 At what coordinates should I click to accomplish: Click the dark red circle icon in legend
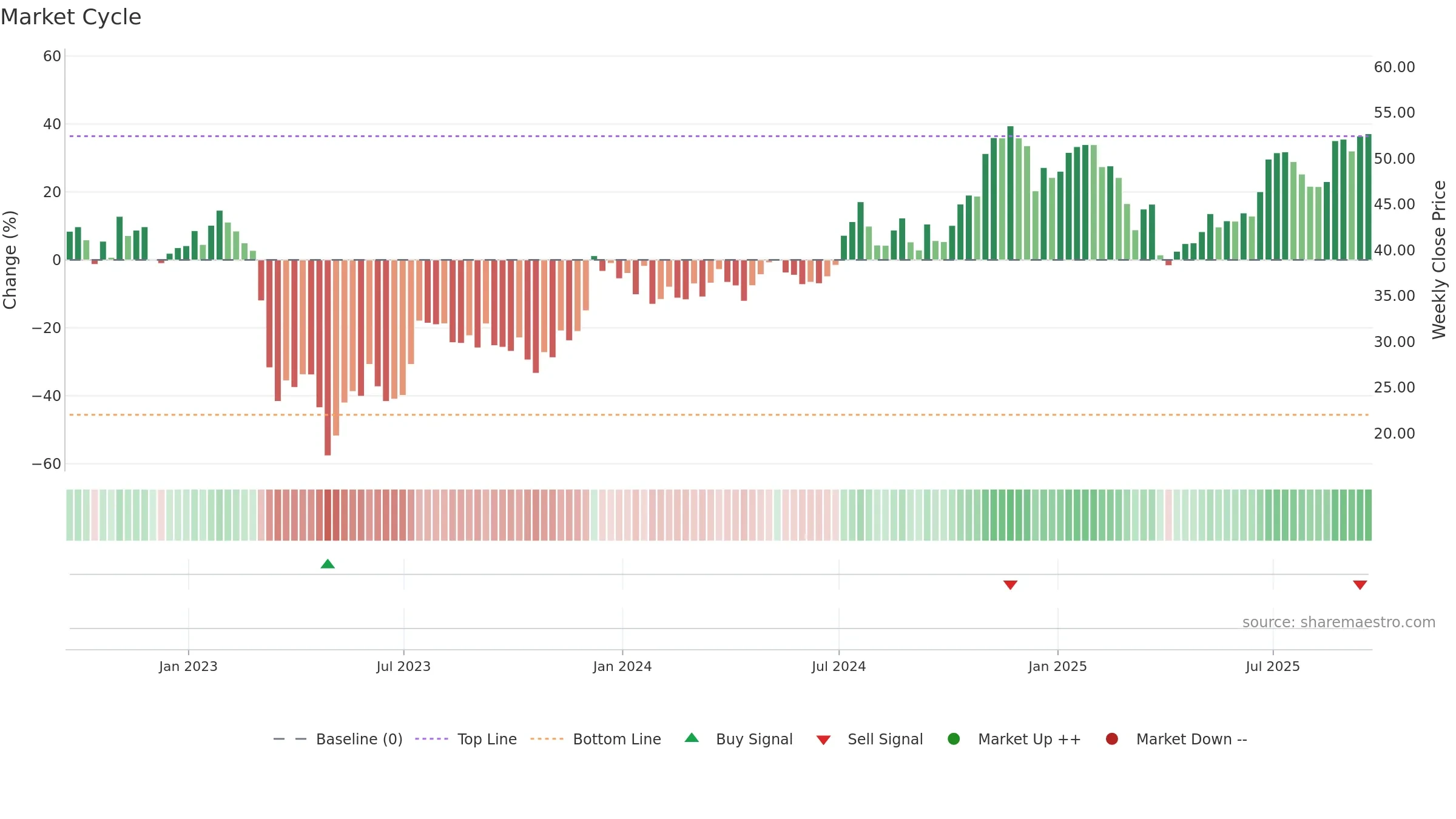tap(1112, 739)
